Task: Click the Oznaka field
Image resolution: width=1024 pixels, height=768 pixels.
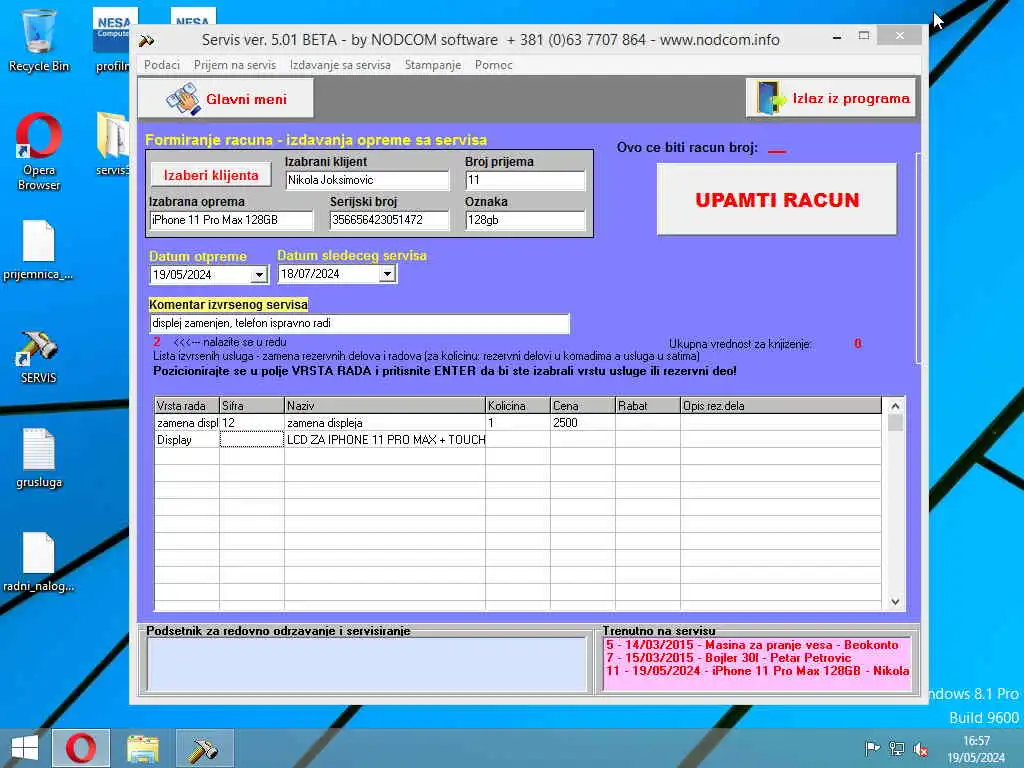Action: (525, 220)
